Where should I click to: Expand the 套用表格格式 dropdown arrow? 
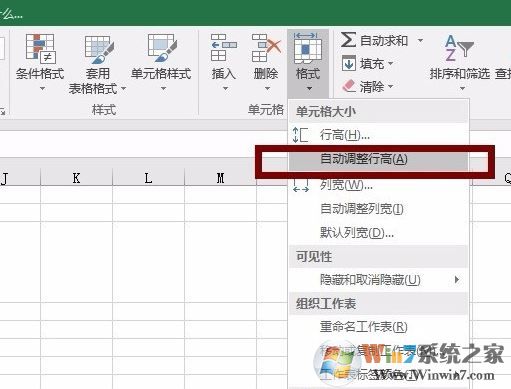(123, 89)
